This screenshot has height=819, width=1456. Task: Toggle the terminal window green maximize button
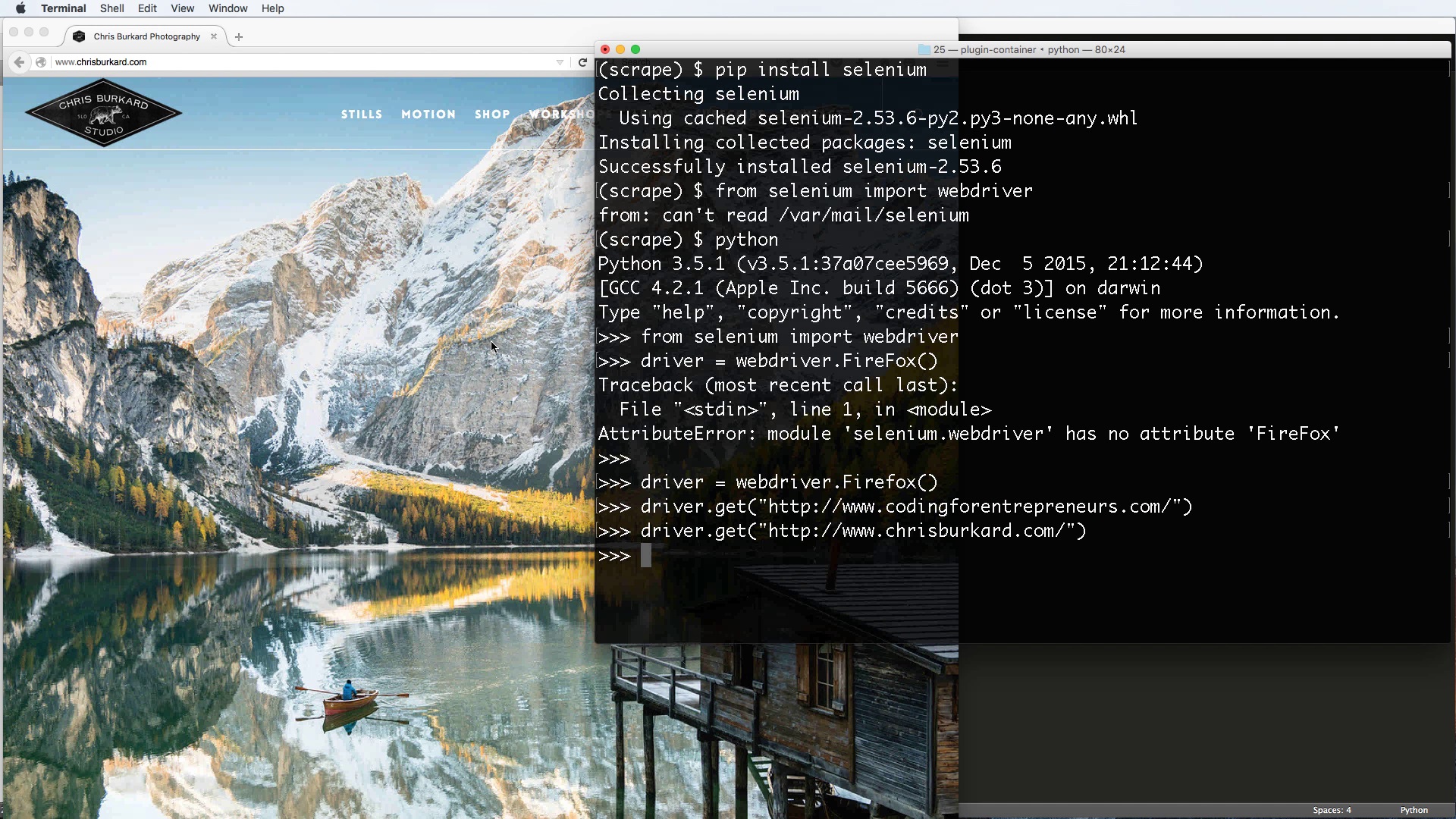click(x=636, y=49)
